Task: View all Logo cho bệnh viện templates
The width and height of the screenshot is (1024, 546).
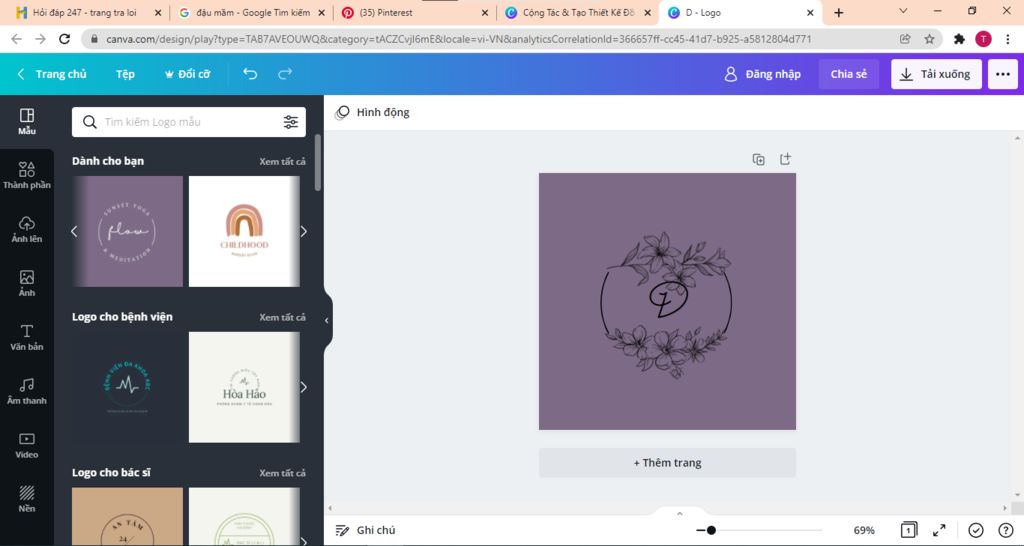Action: (x=282, y=317)
